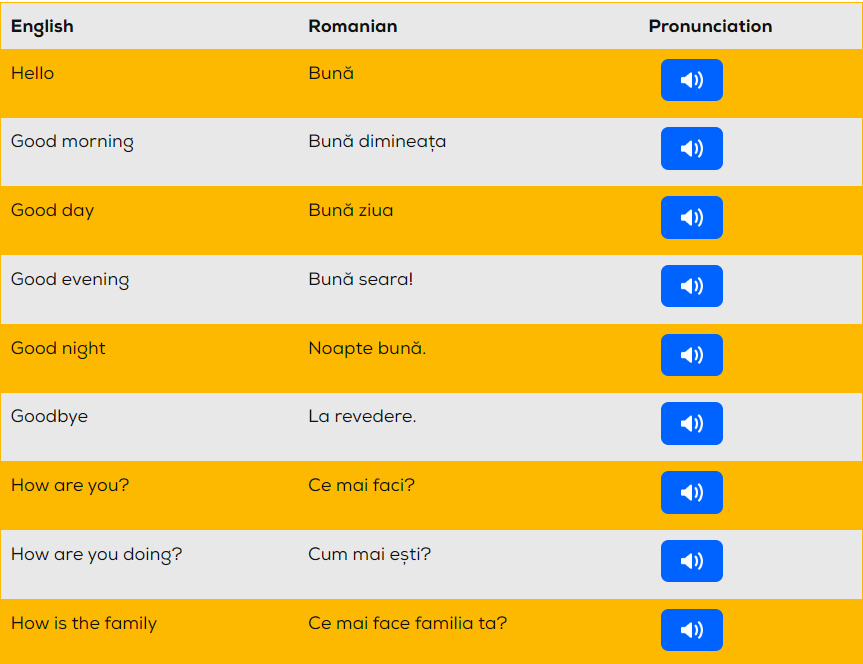
Task: Play audio for "La revedere."
Action: (x=691, y=423)
